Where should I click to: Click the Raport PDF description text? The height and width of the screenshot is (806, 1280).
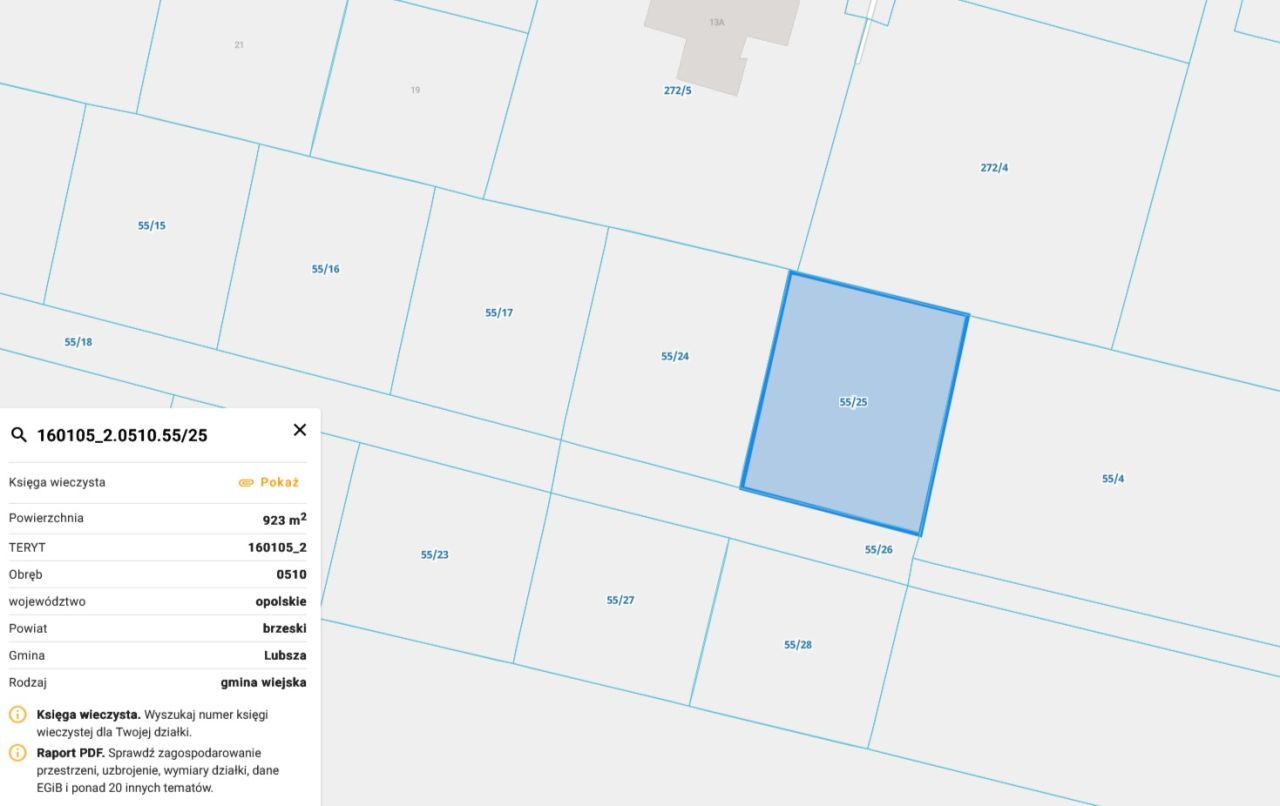158,770
